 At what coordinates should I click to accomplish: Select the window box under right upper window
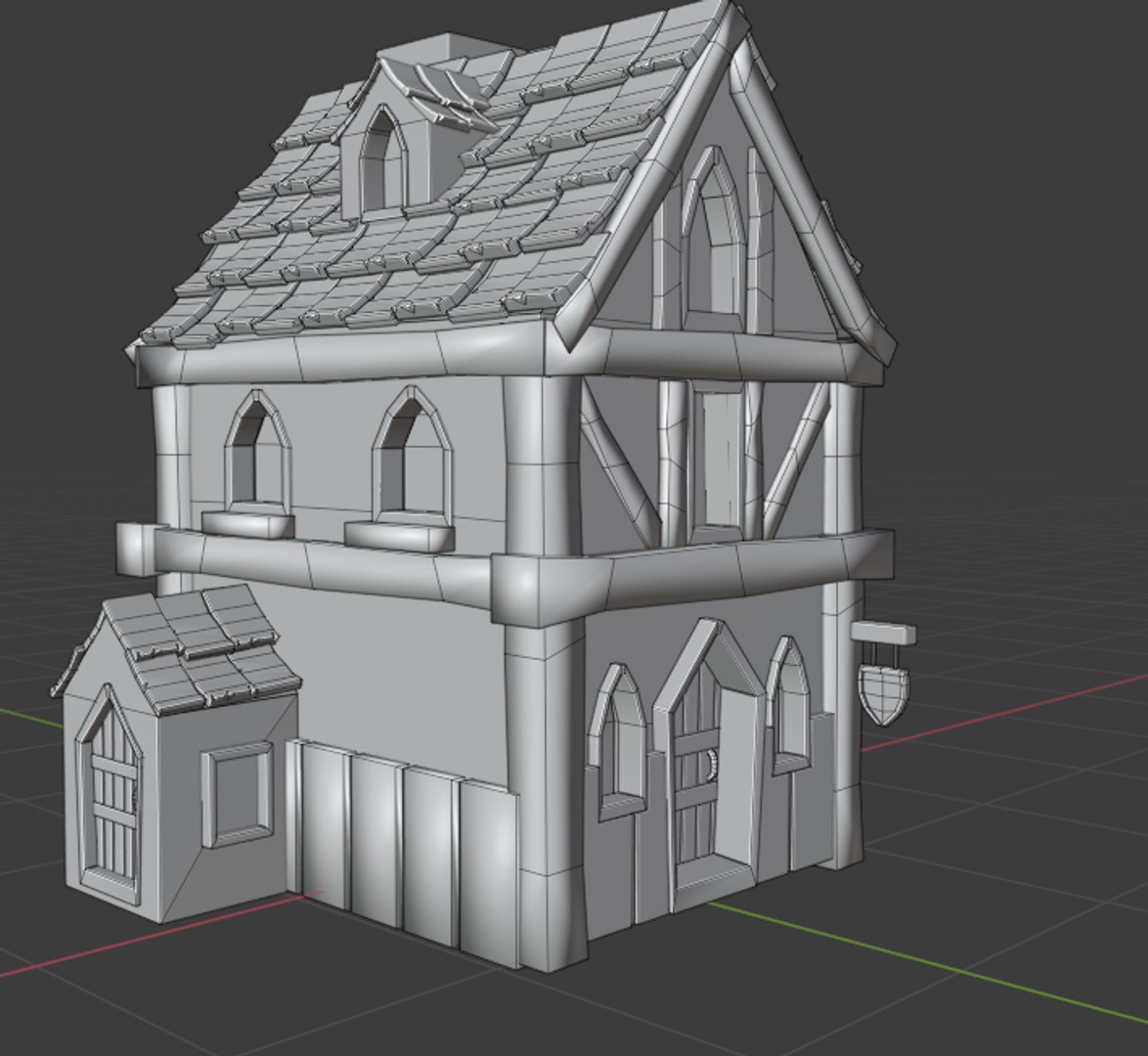[x=400, y=535]
